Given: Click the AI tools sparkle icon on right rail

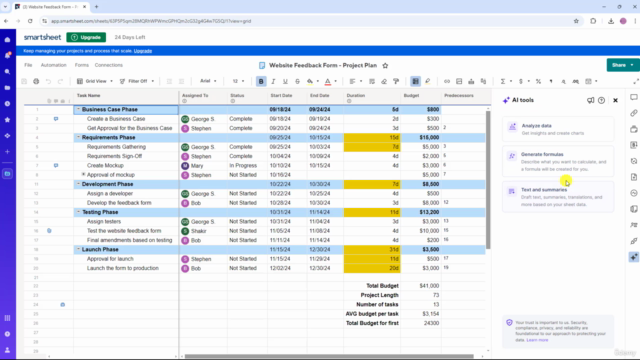Looking at the screenshot, I should (x=633, y=257).
